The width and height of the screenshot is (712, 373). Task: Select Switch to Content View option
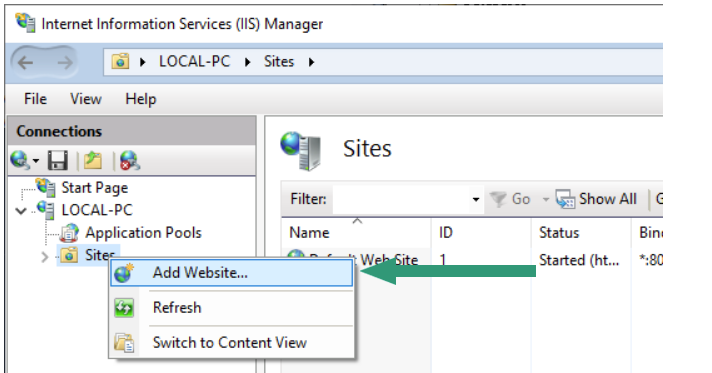click(x=232, y=343)
